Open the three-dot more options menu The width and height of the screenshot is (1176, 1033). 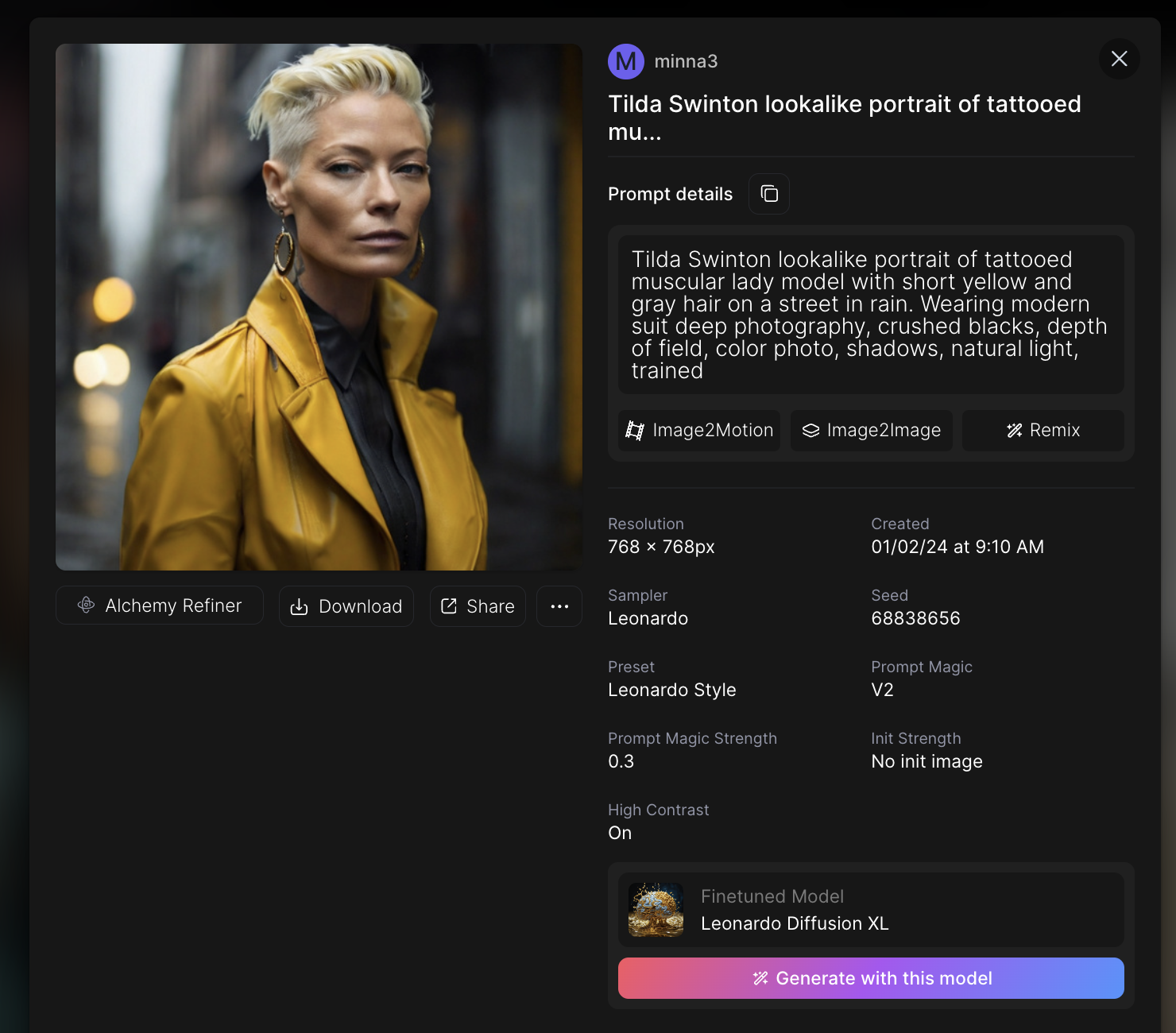tap(559, 606)
